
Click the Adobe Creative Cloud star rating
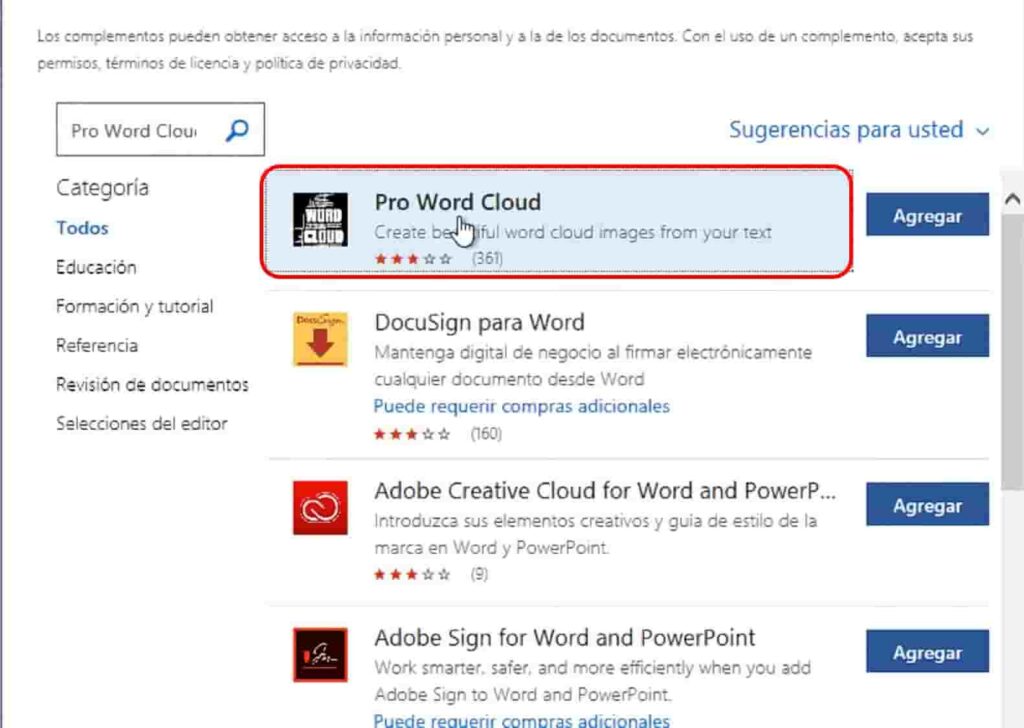413,575
